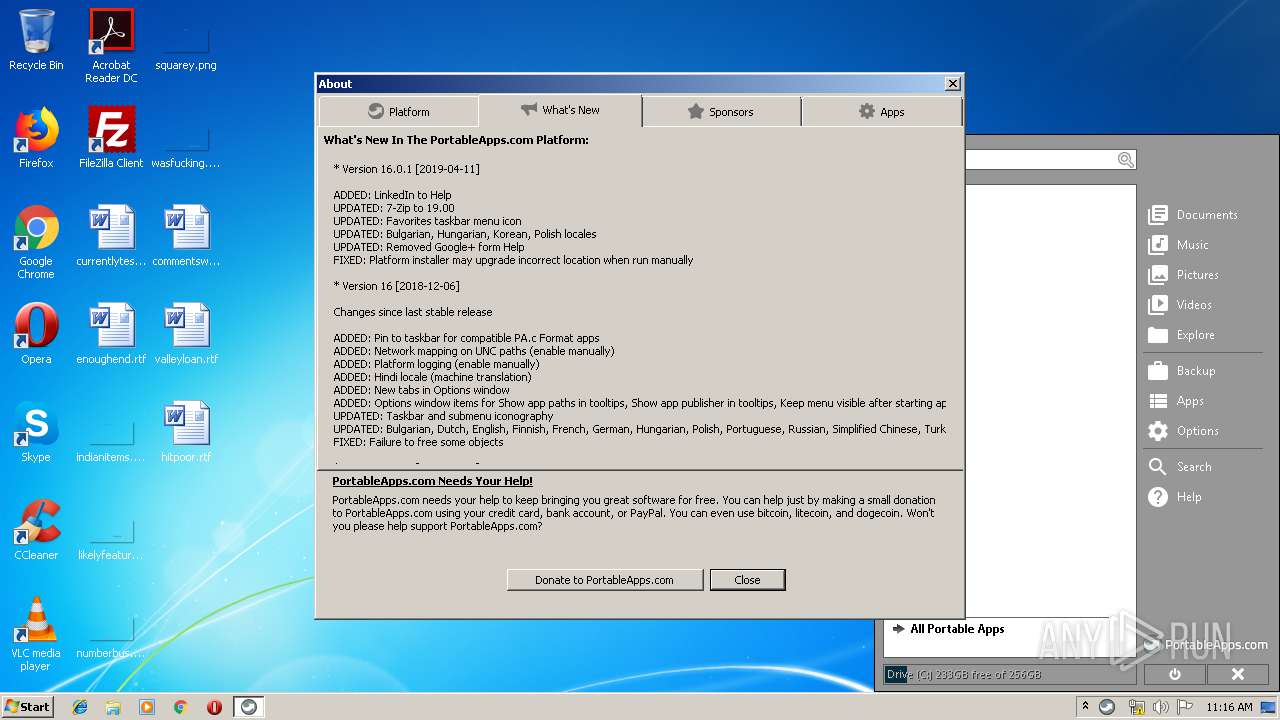This screenshot has width=1280, height=720.
Task: Close the PortableApps menu with X
Action: point(1238,675)
